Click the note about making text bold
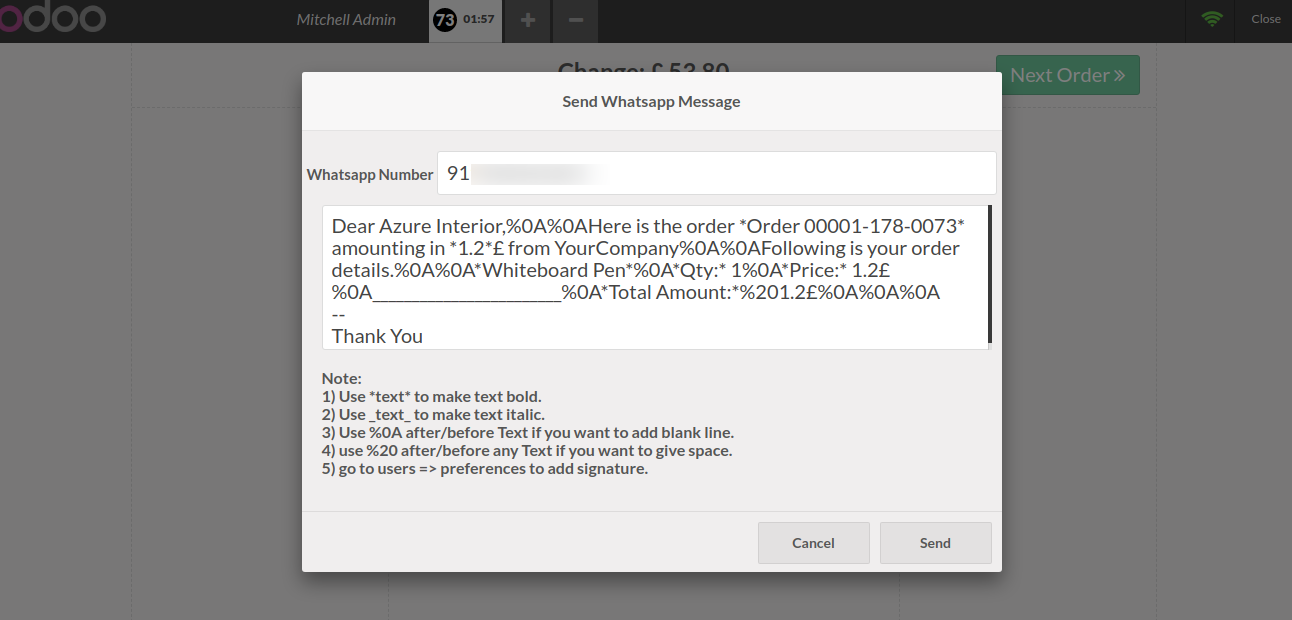 [432, 396]
